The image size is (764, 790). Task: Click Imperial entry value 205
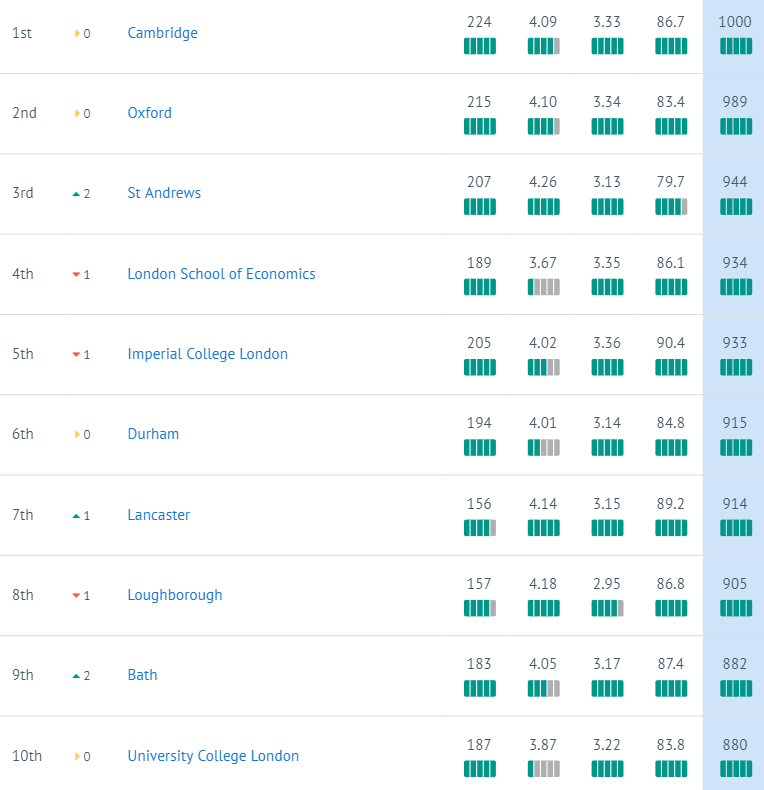479,343
